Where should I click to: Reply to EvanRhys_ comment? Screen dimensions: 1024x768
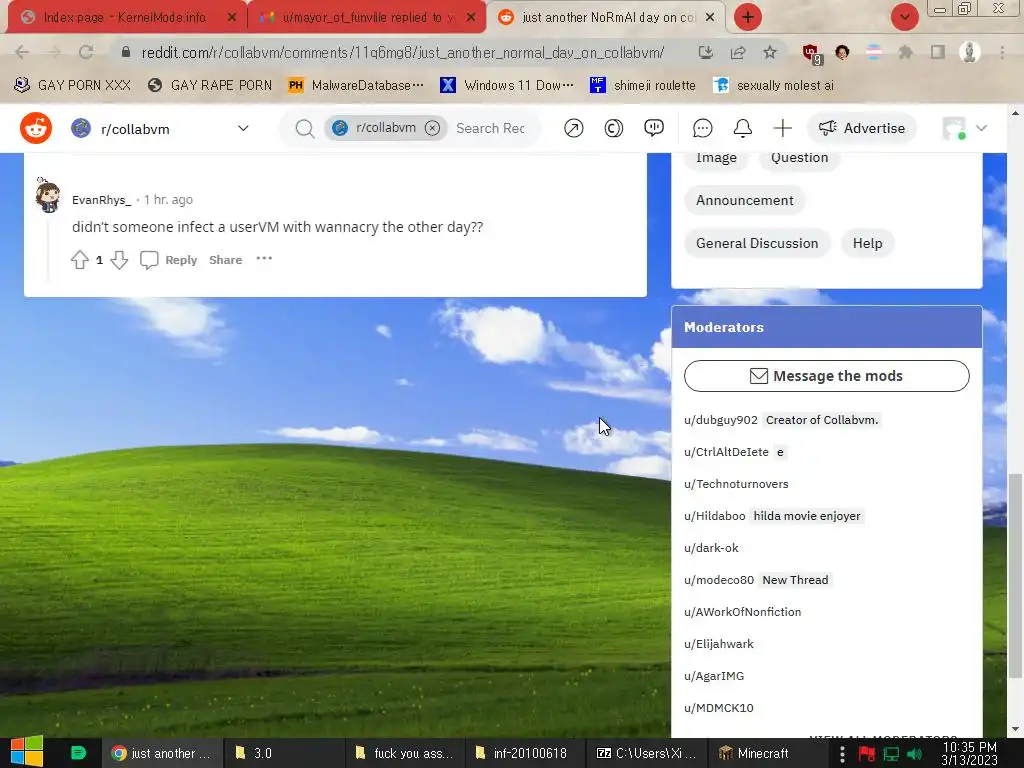tap(168, 260)
